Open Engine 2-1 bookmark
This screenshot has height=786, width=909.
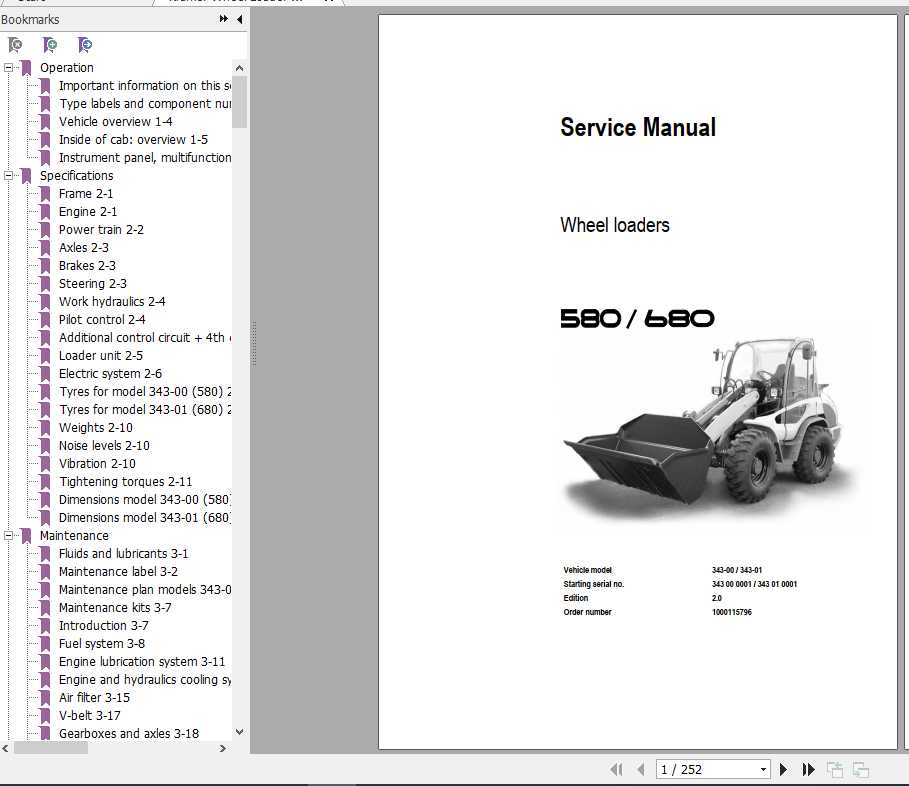click(88, 212)
